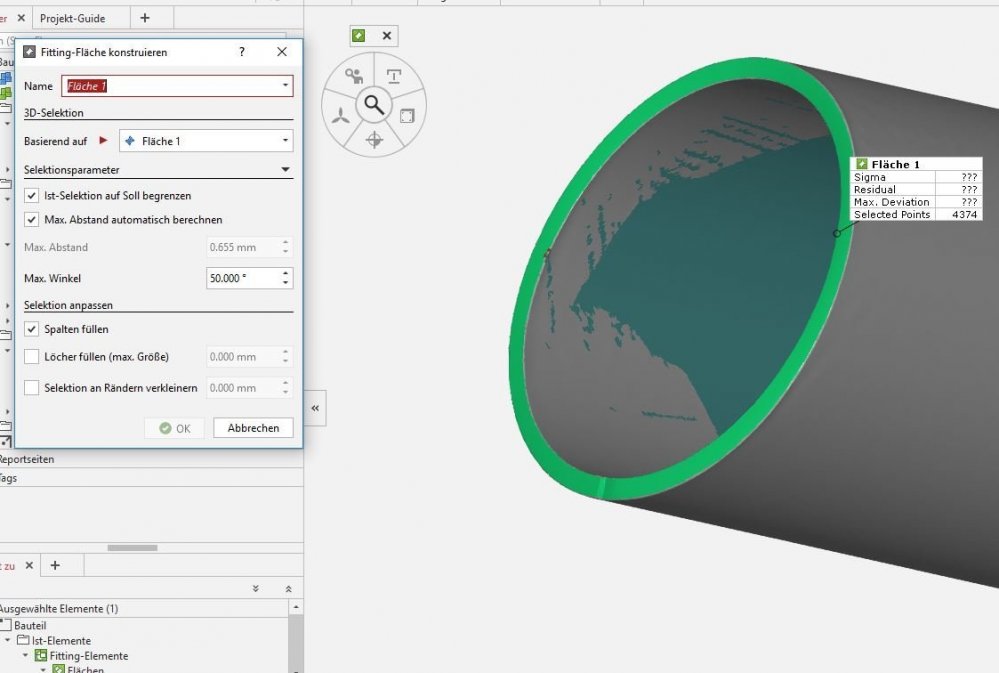Add a new tab next to Projekt-Guide
The width and height of the screenshot is (999, 673).
[x=145, y=18]
